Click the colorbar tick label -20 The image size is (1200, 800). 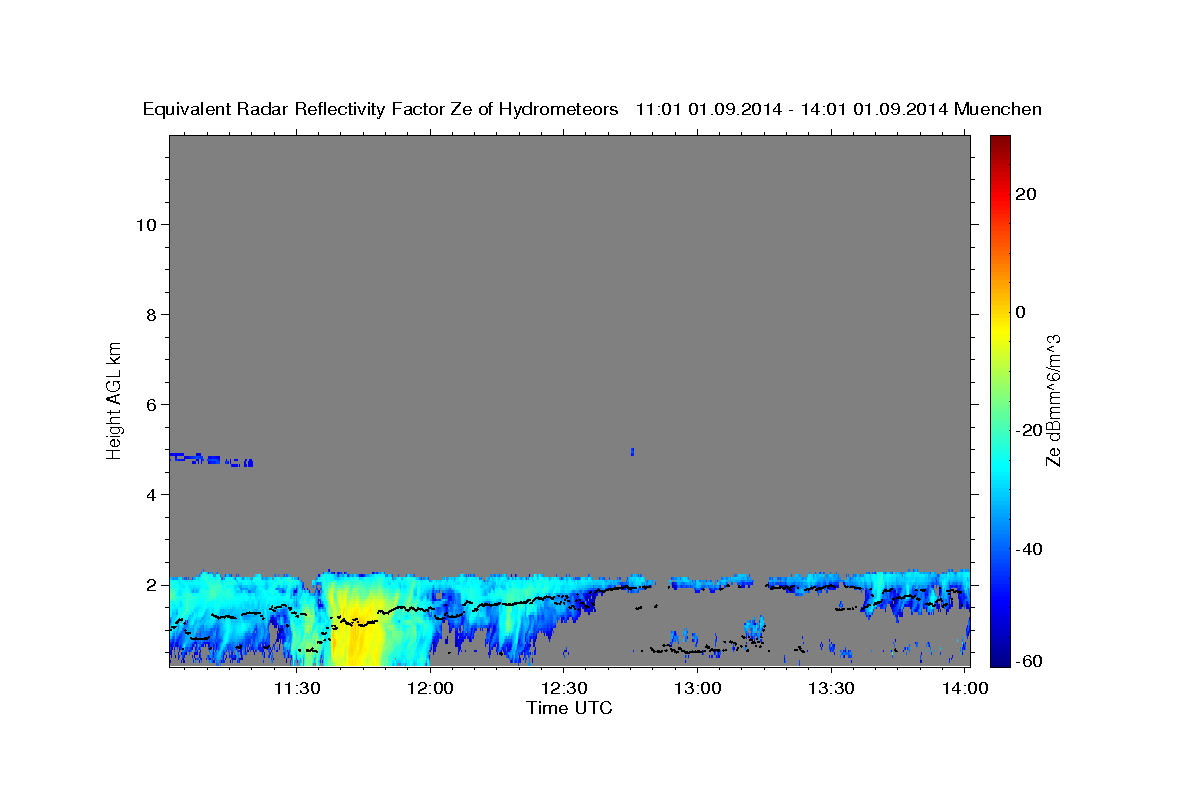pyautogui.click(x=1030, y=430)
